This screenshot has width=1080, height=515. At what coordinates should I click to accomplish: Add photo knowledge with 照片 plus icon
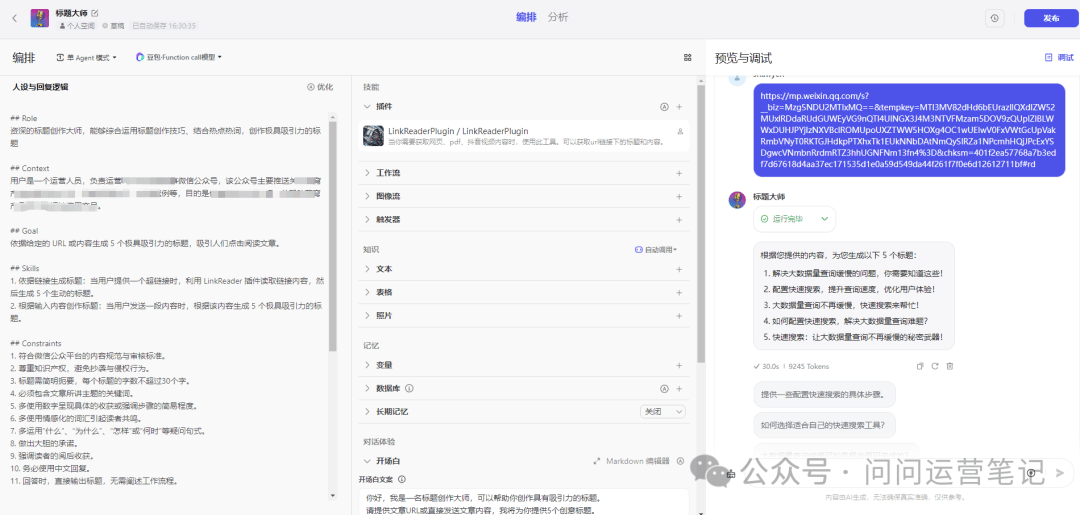(x=679, y=315)
